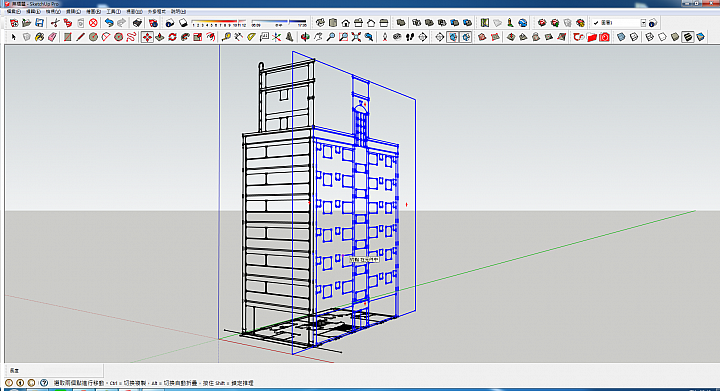Open the second menu bar item

coord(33,11)
